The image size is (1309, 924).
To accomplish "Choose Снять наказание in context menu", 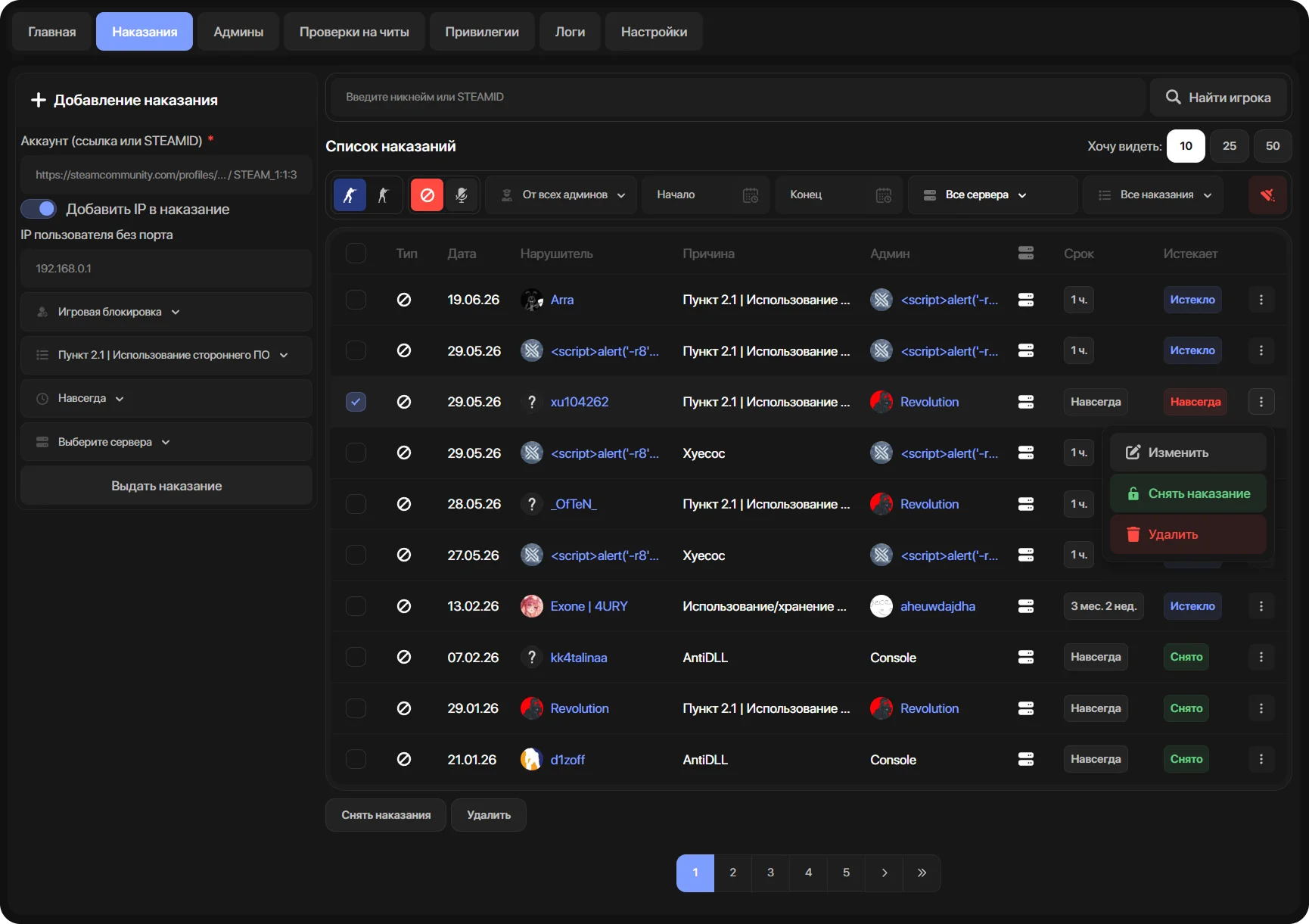I will (1188, 493).
